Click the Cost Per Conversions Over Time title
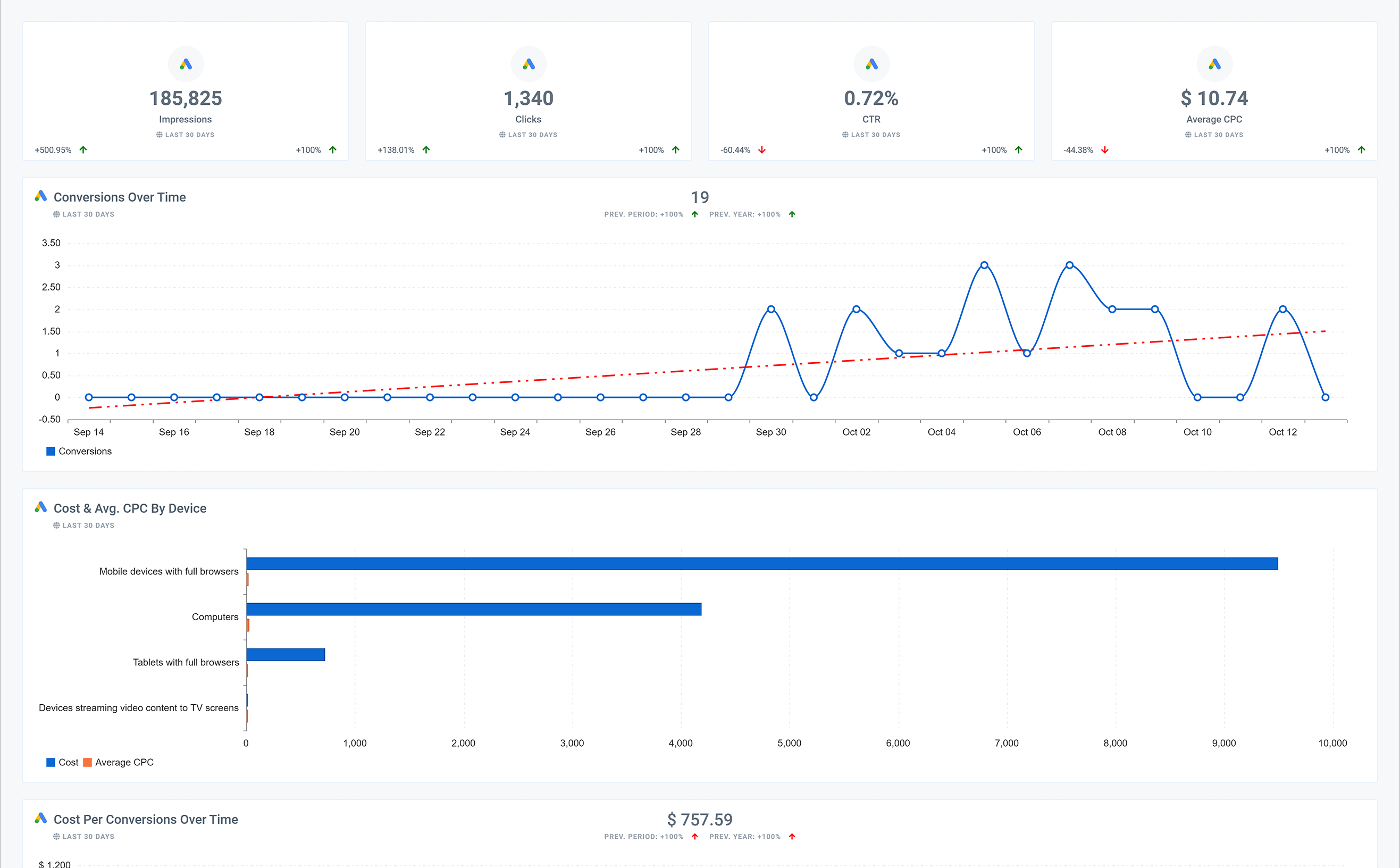Screen dimensions: 1400x868 (x=146, y=819)
